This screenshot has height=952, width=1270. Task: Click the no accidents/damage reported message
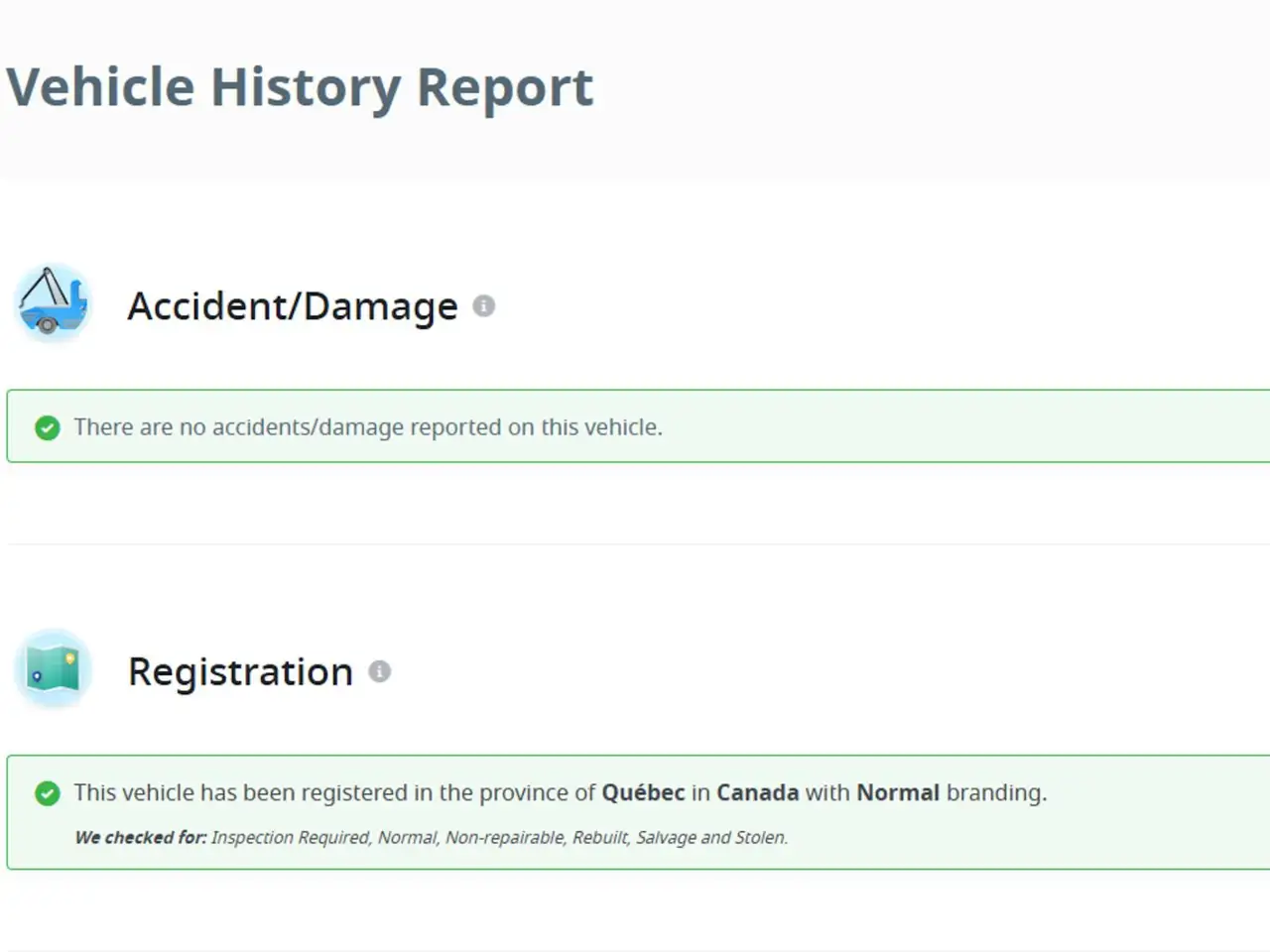click(x=368, y=427)
